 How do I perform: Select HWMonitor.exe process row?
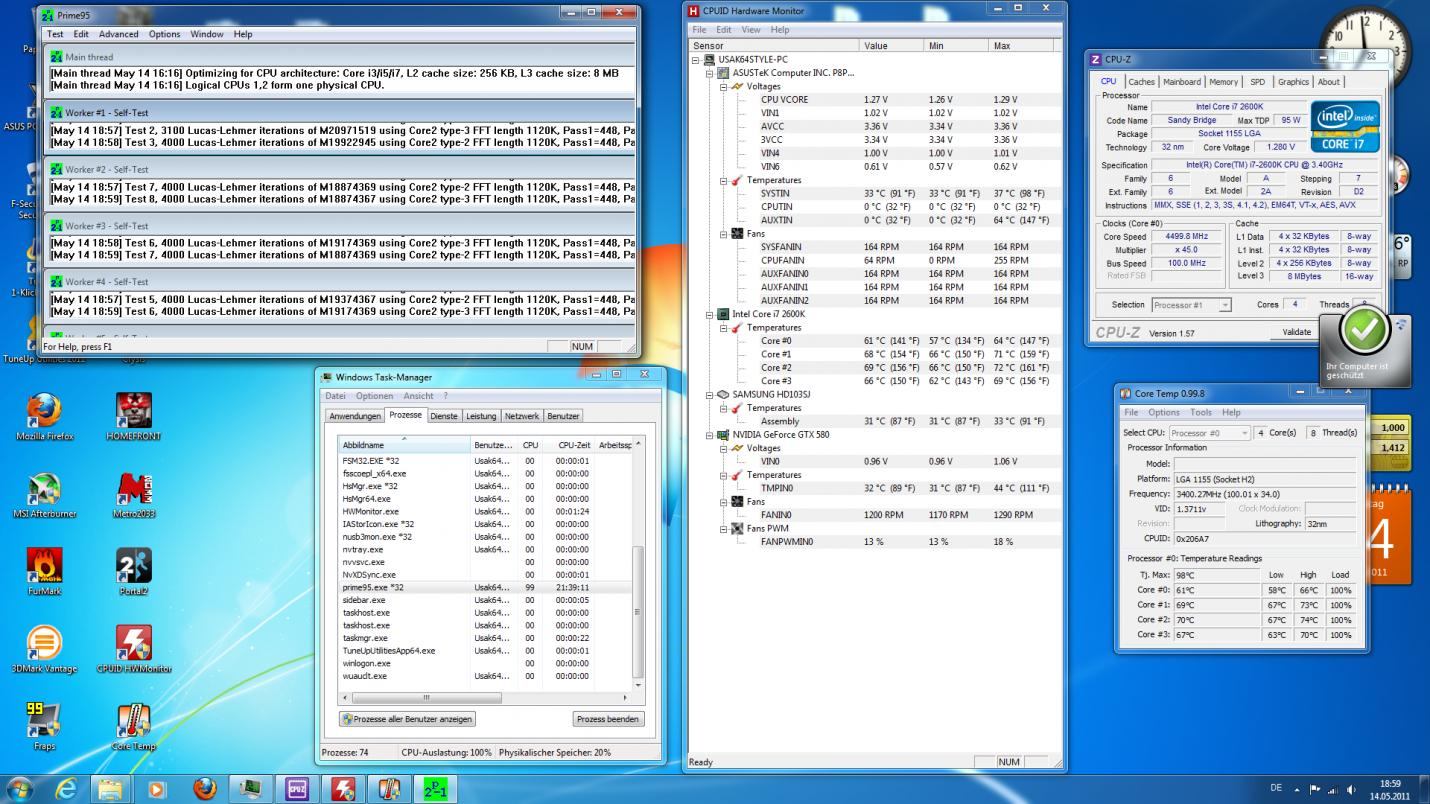pos(485,511)
